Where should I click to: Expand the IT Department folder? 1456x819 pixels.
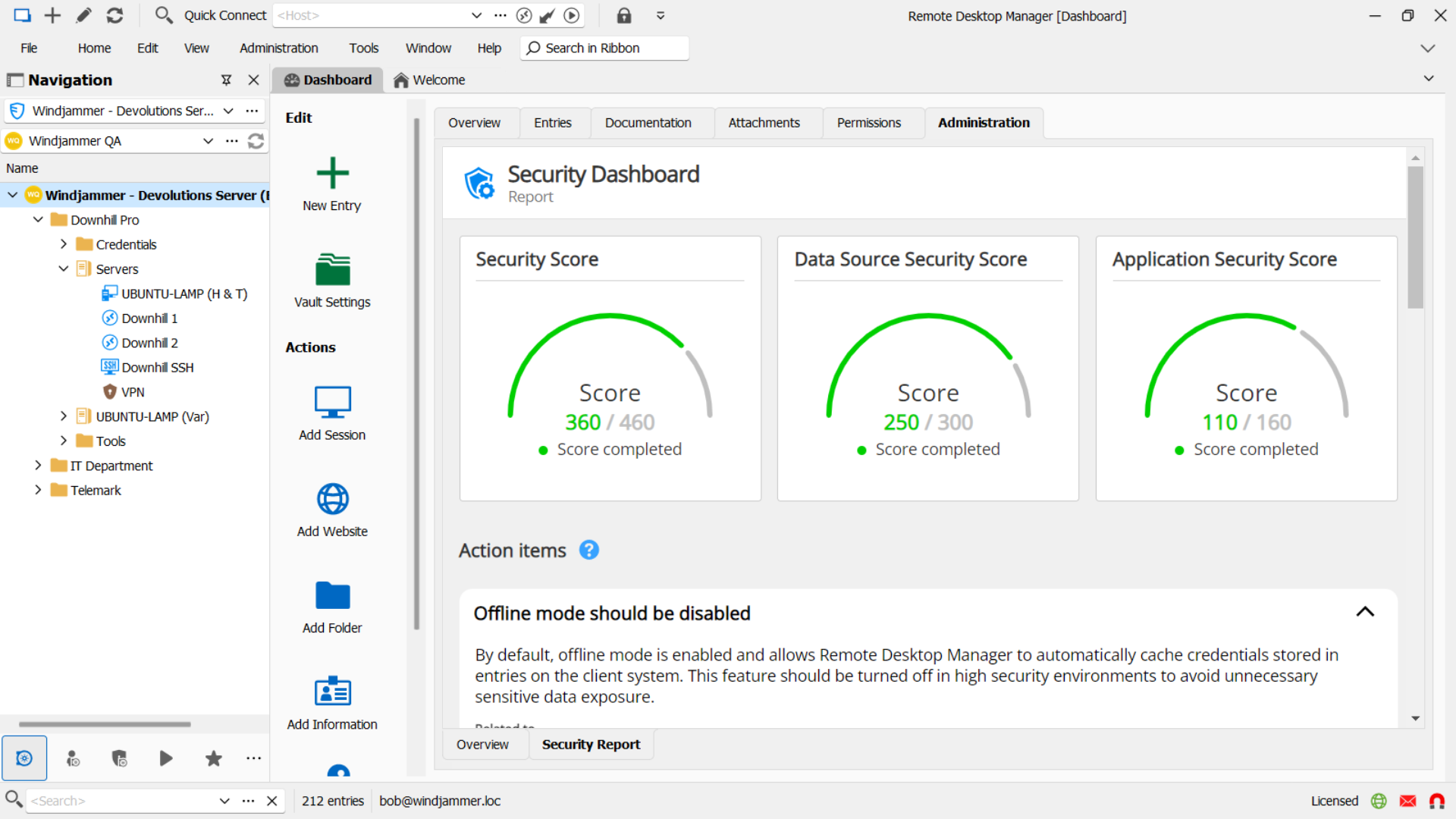click(38, 466)
